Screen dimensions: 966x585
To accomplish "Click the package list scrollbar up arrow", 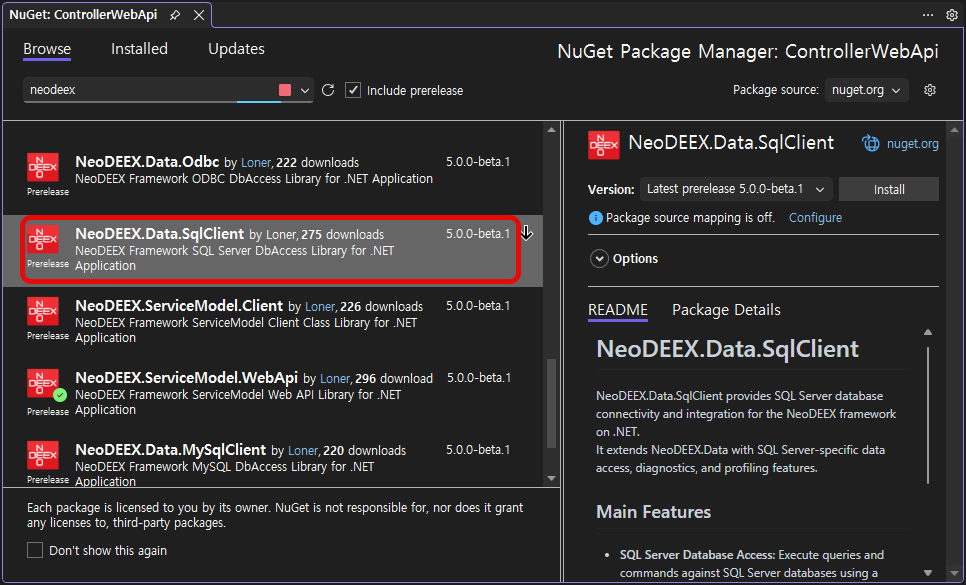I will click(x=551, y=129).
